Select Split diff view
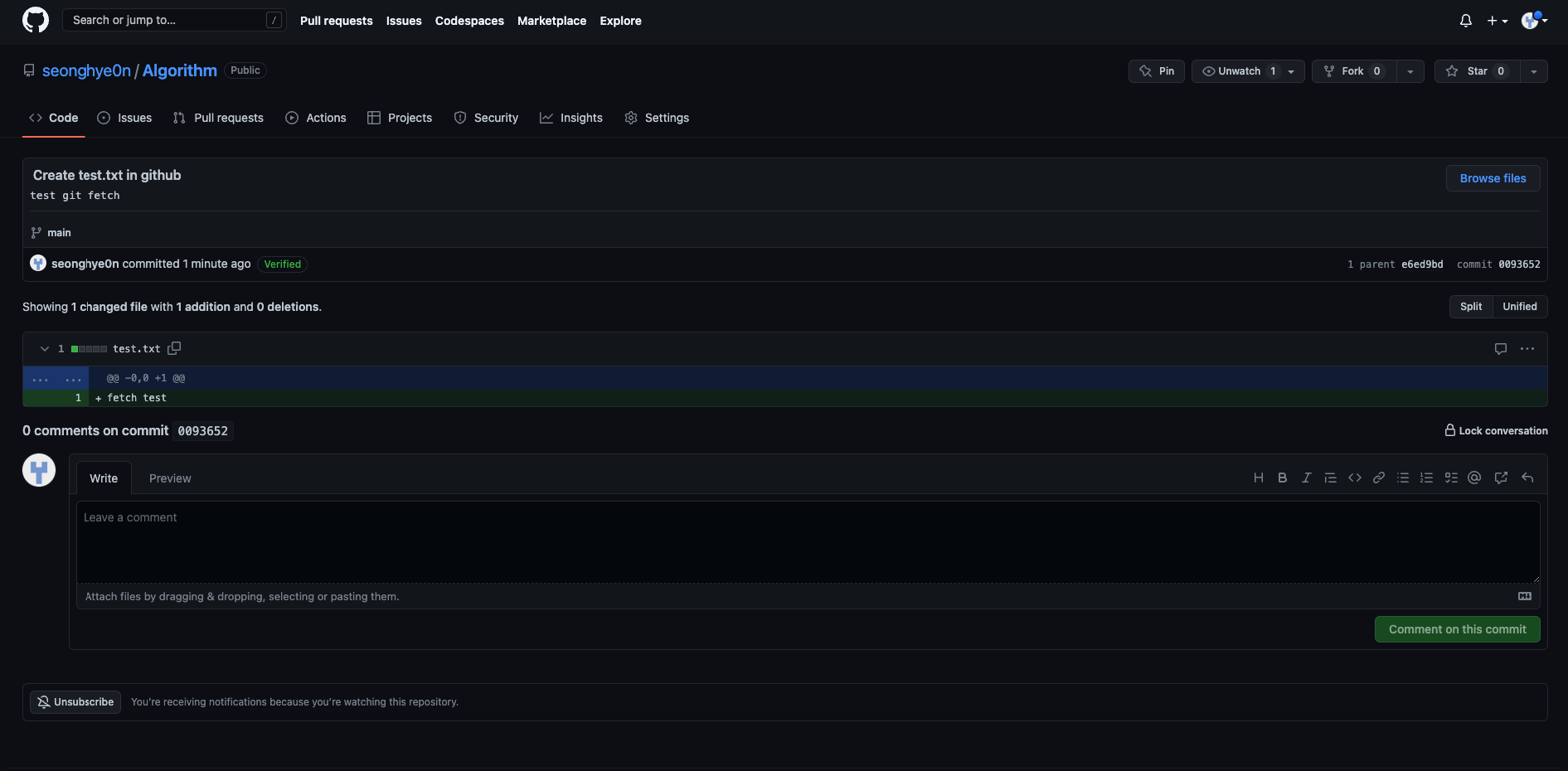1568x771 pixels. (1471, 307)
